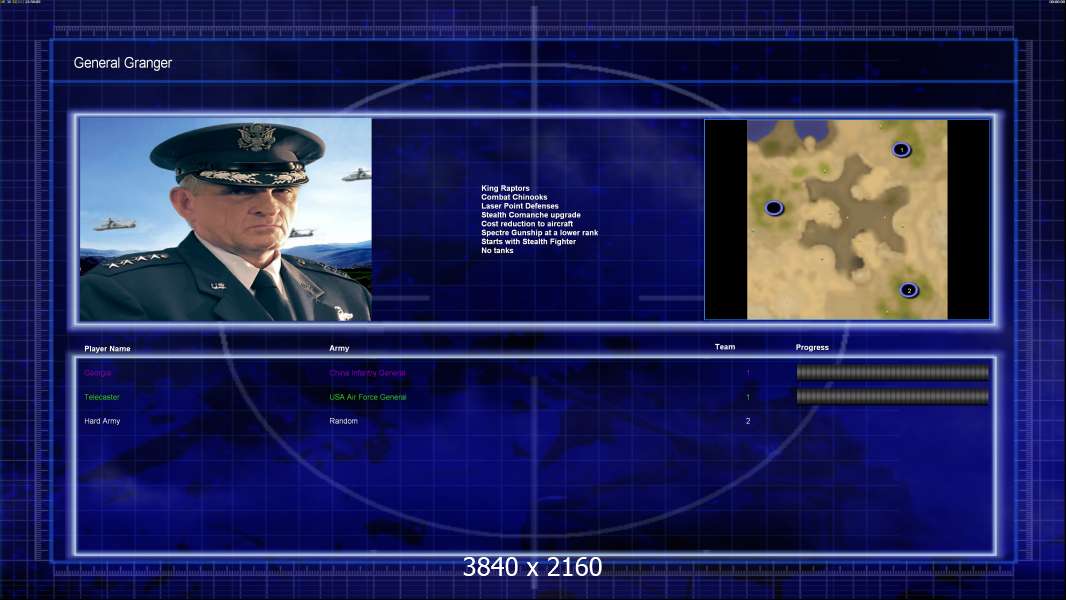Image resolution: width=1066 pixels, height=600 pixels.
Task: Select player name 'Georgie'
Action: point(98,373)
